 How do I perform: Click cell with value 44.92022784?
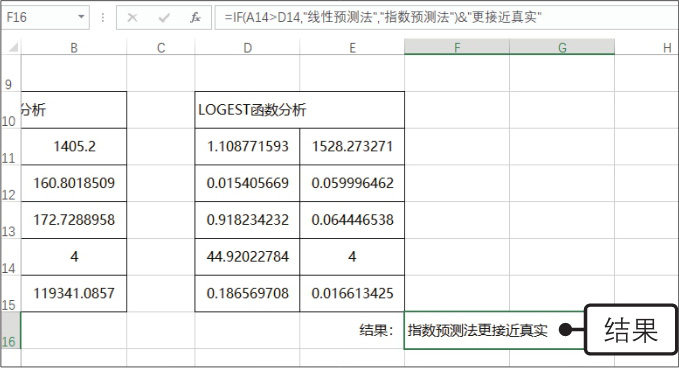247,257
